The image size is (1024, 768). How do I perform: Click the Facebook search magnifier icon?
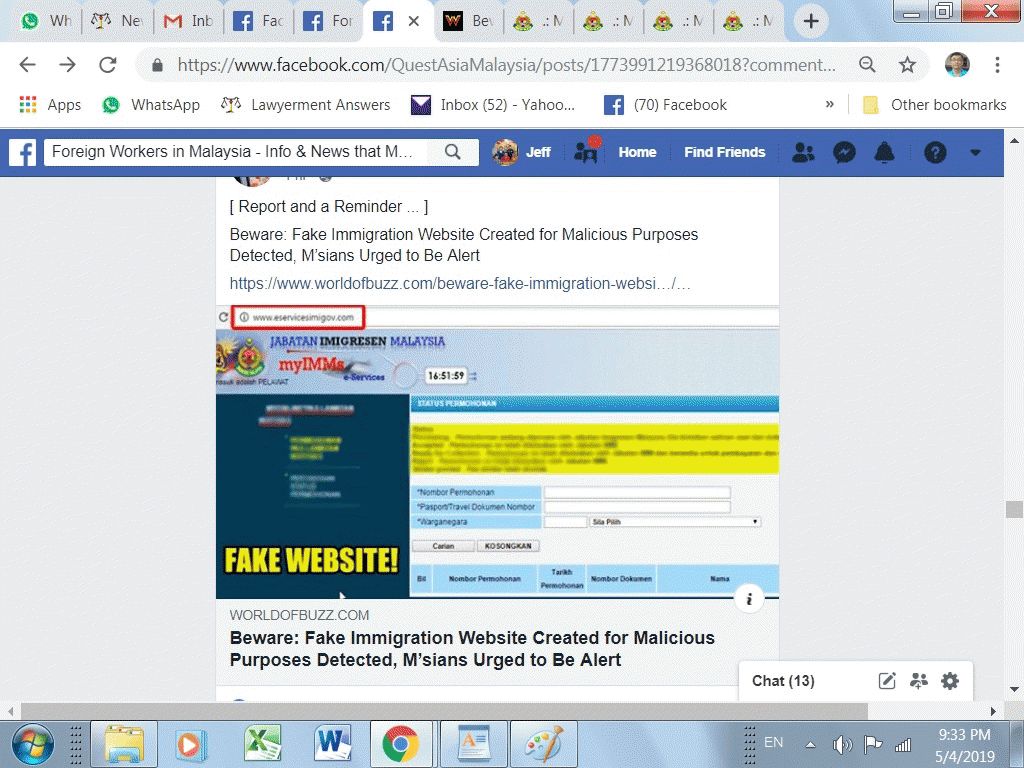click(453, 152)
